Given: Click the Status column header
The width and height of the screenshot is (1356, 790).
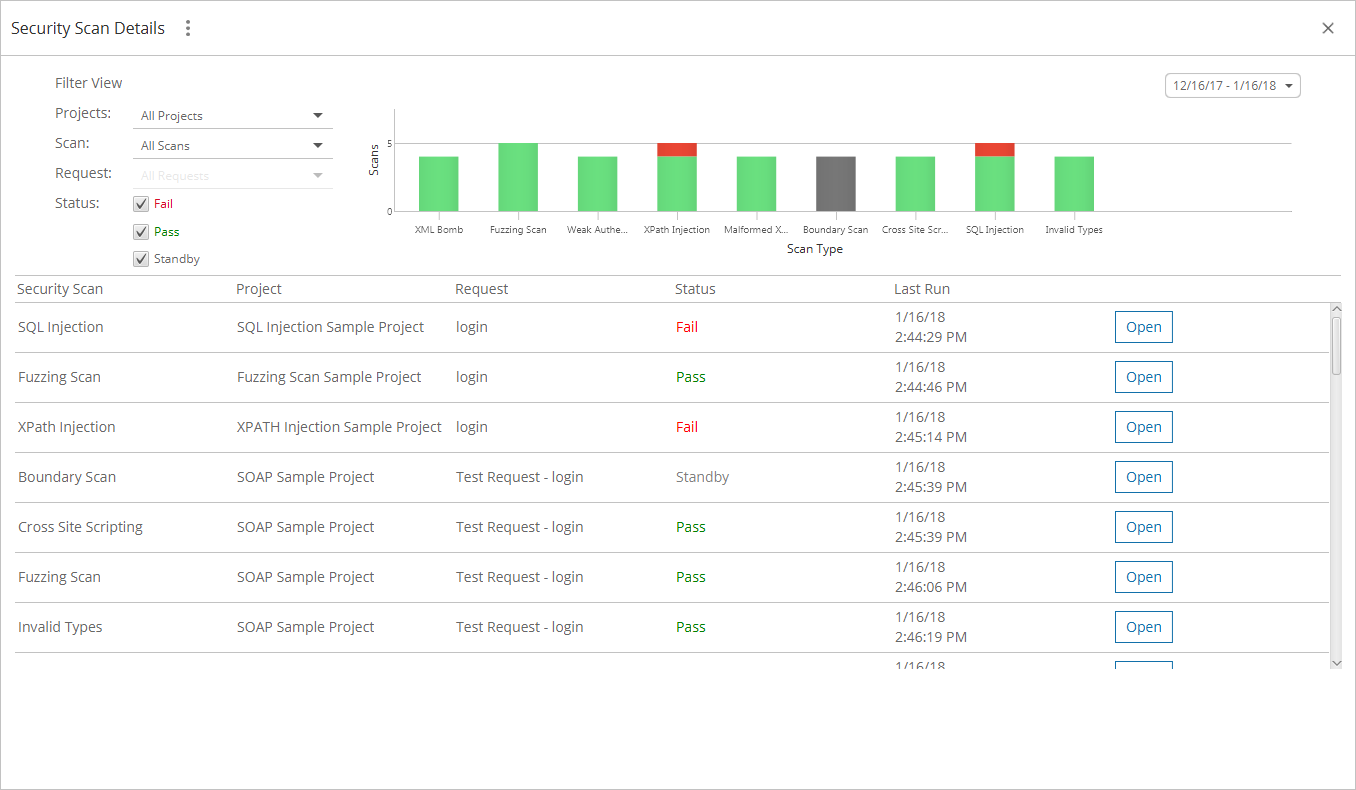Looking at the screenshot, I should click(694, 289).
